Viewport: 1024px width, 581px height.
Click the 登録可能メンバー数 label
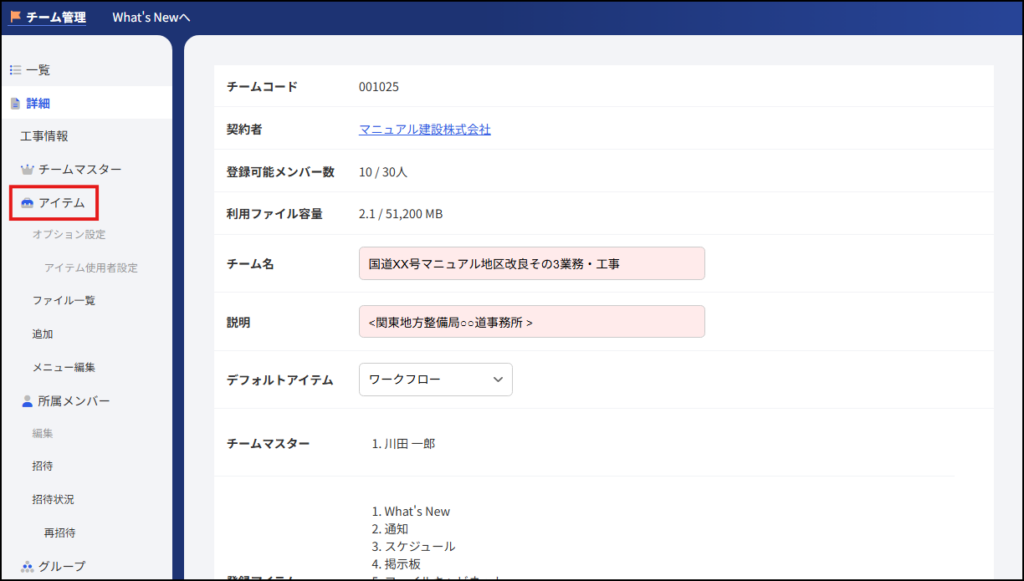coord(280,172)
